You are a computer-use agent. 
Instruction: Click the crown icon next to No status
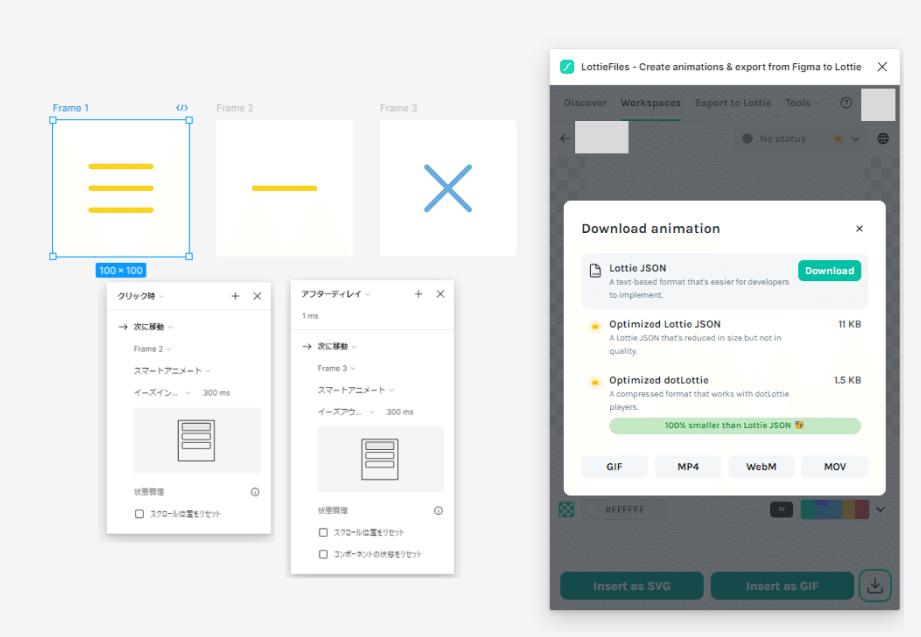click(x=838, y=139)
